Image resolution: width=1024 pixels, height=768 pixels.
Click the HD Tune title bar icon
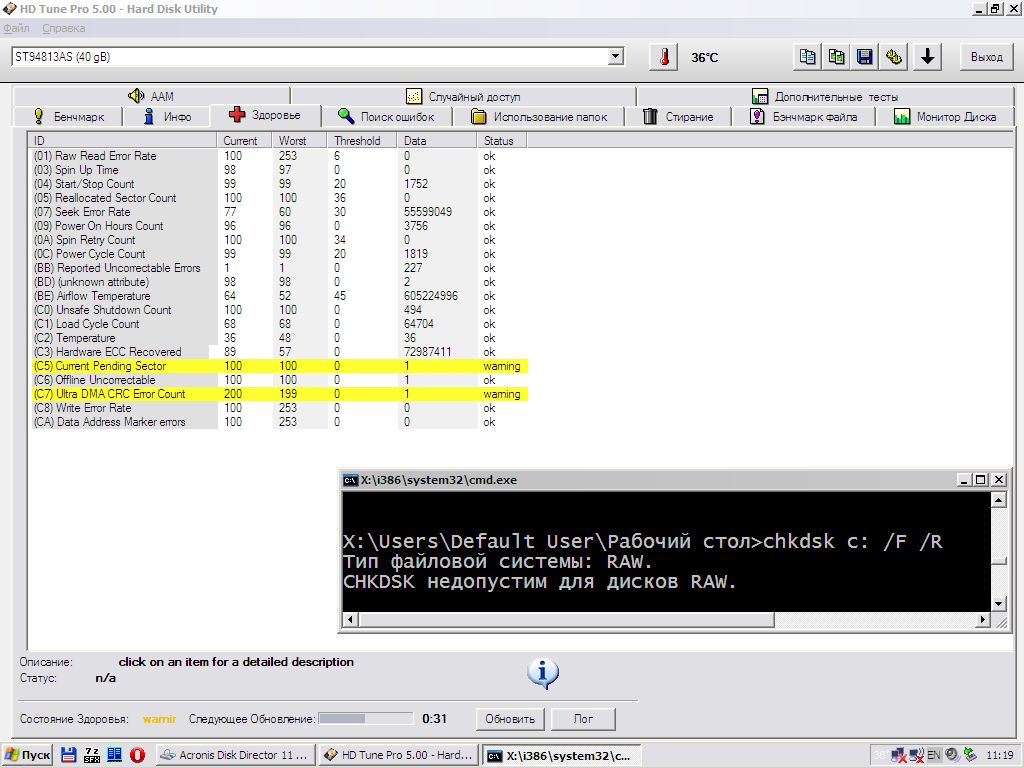(9, 8)
